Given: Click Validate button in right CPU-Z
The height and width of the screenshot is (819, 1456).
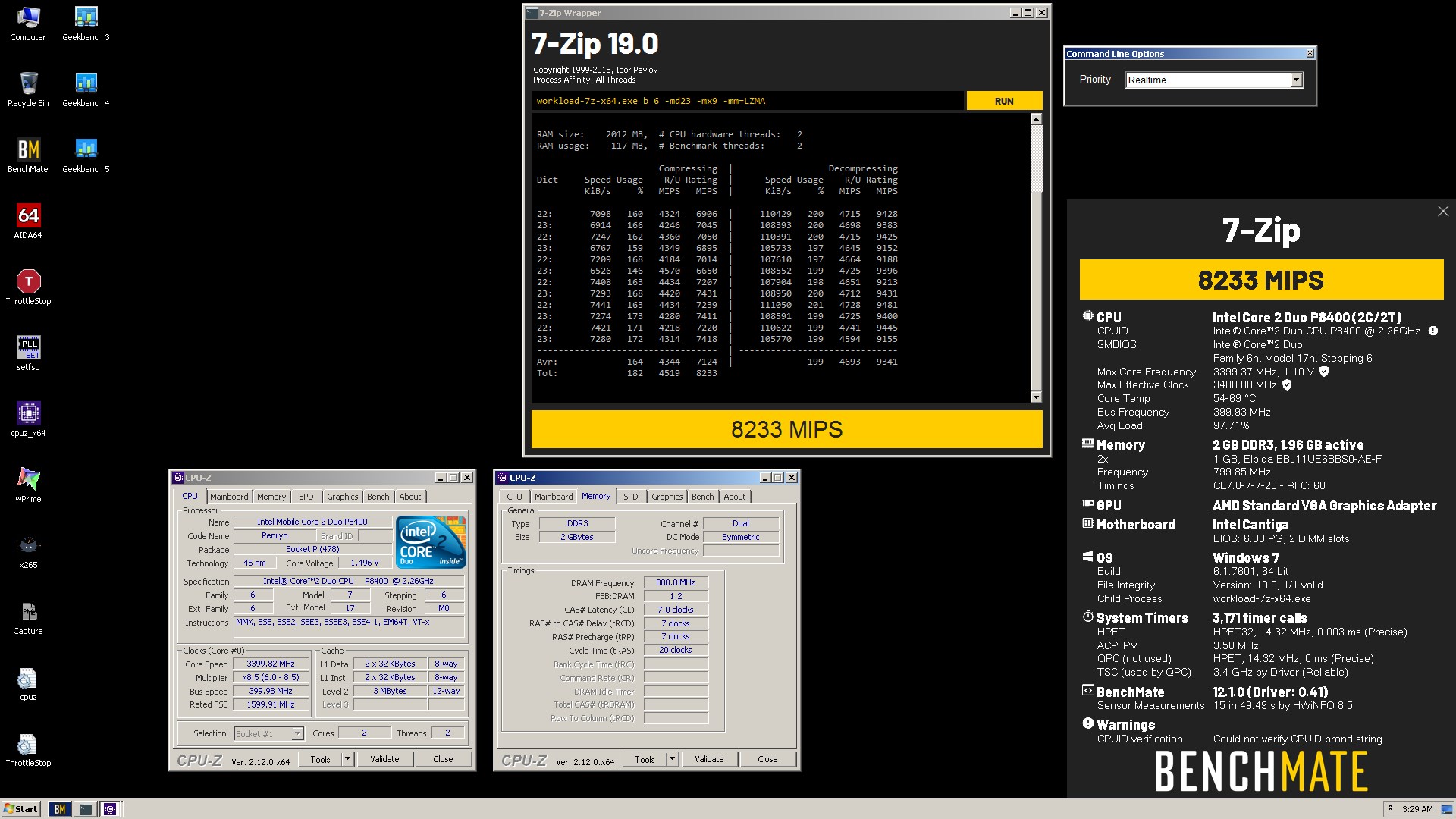Looking at the screenshot, I should (709, 759).
